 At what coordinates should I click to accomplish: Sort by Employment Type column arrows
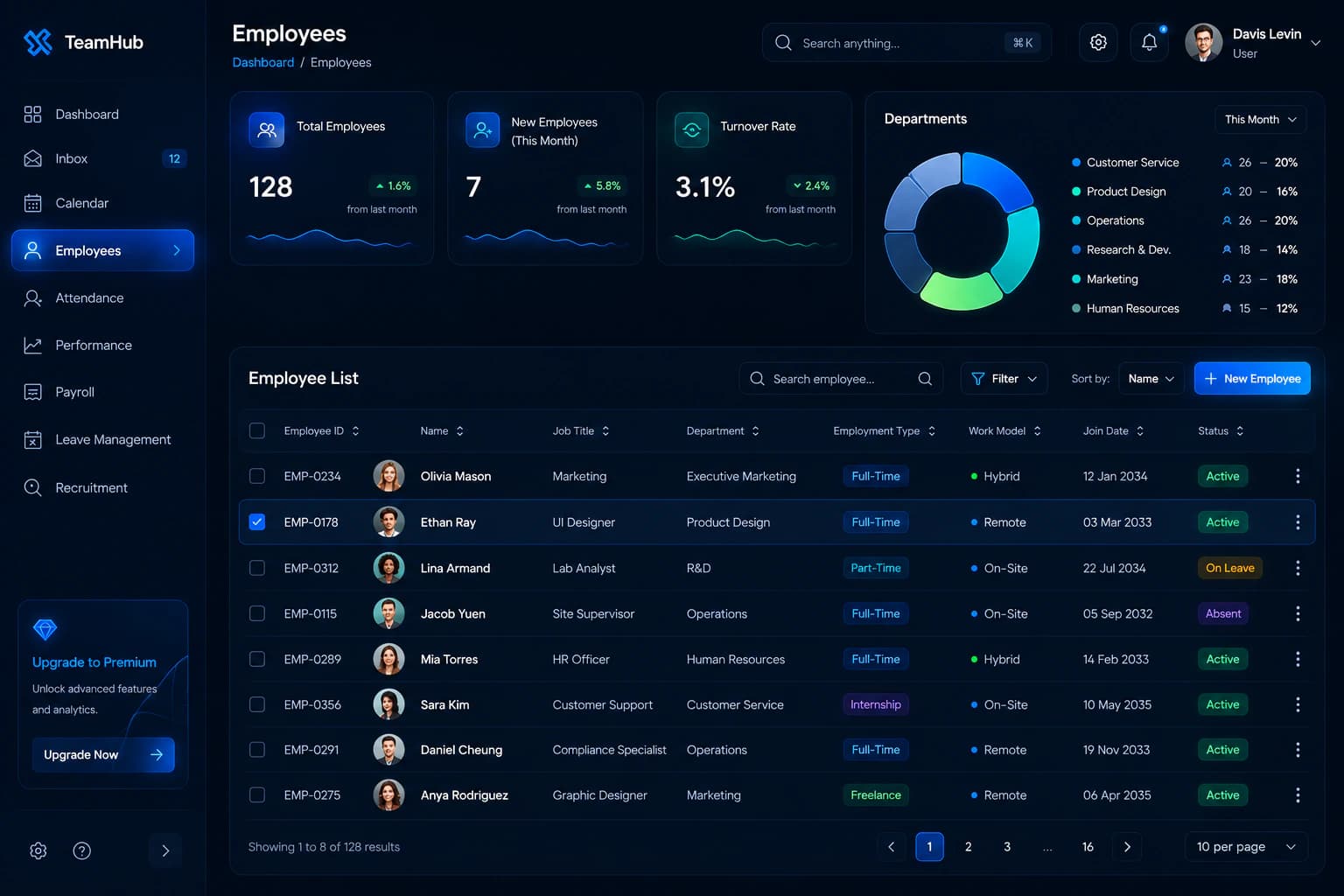(x=932, y=431)
